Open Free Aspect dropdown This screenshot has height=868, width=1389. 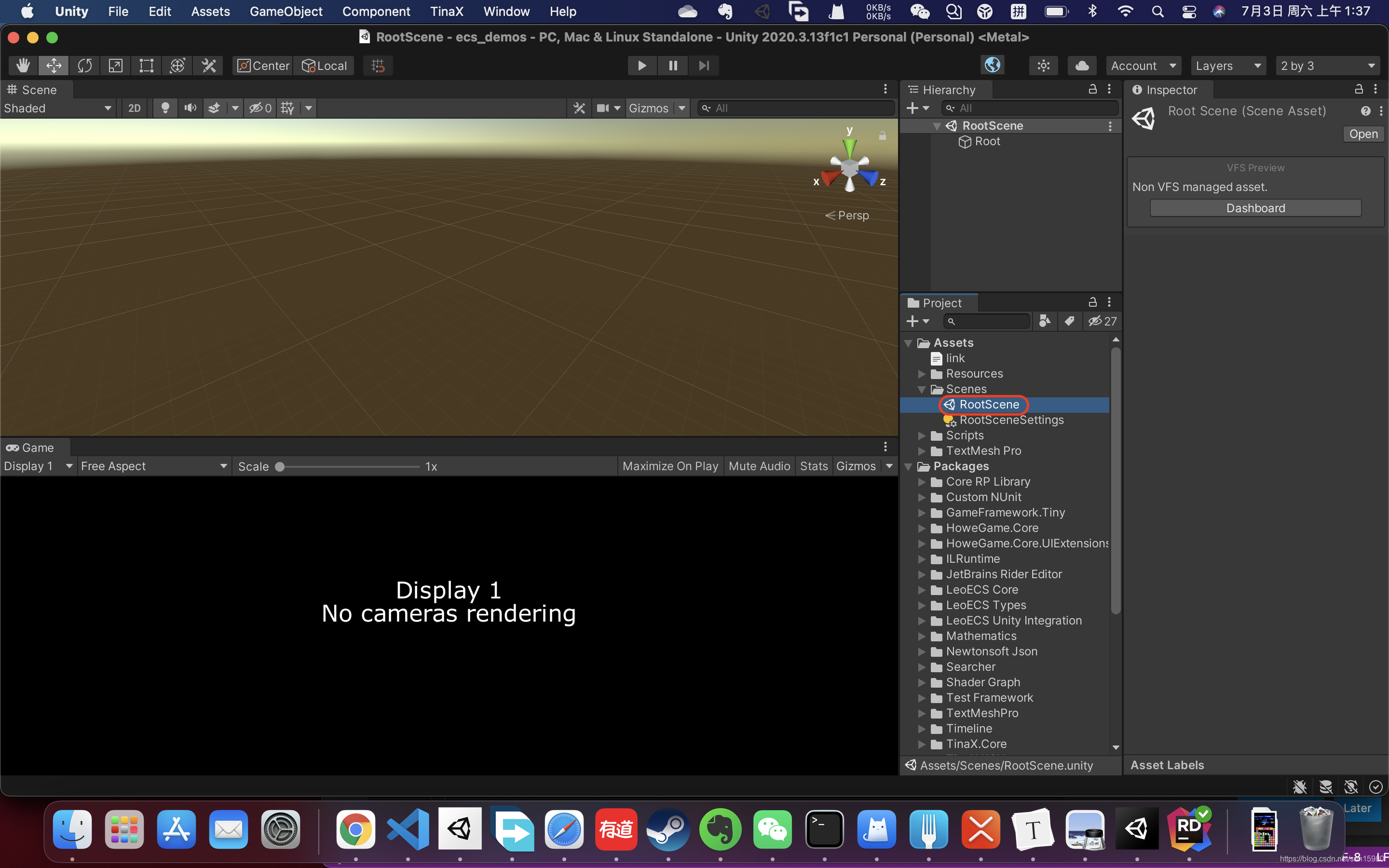154,466
